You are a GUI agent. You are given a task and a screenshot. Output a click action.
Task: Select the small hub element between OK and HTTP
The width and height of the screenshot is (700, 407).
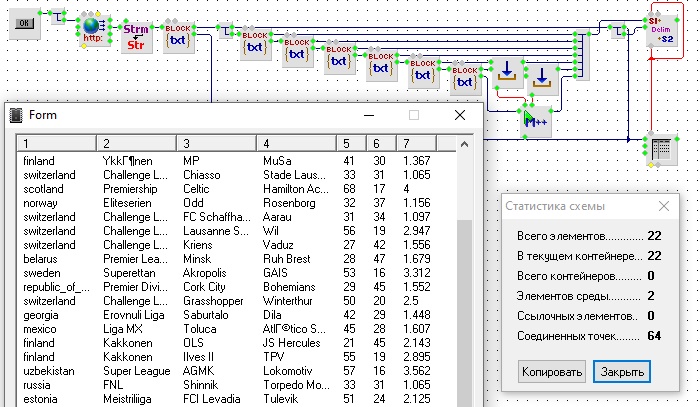coord(58,18)
